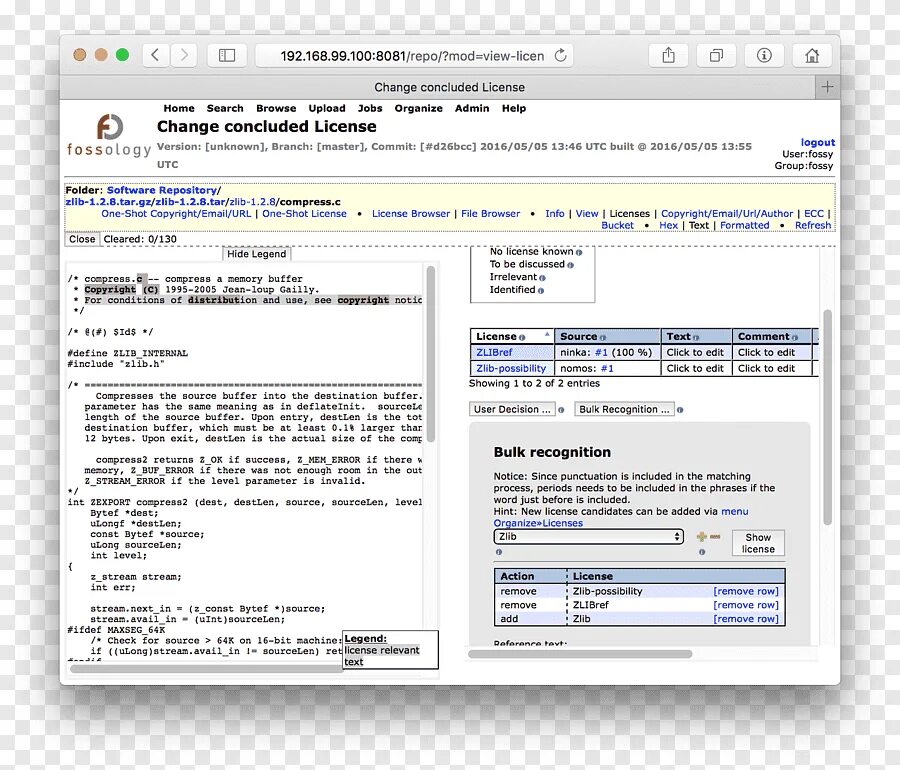
Task: Open the Home menu
Action: tap(179, 108)
